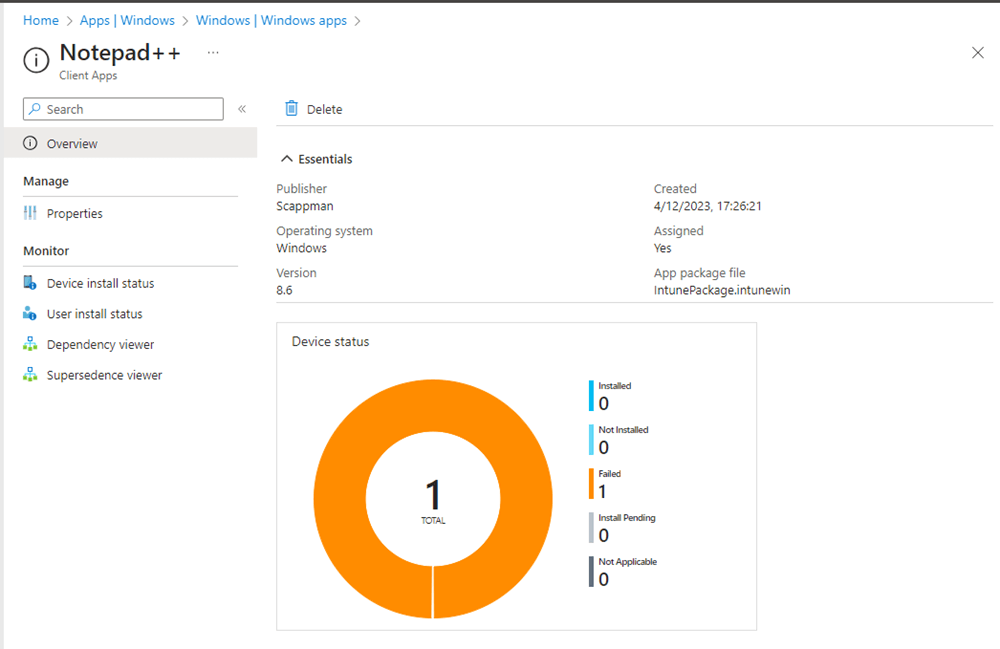Click the User install status icon

point(30,313)
